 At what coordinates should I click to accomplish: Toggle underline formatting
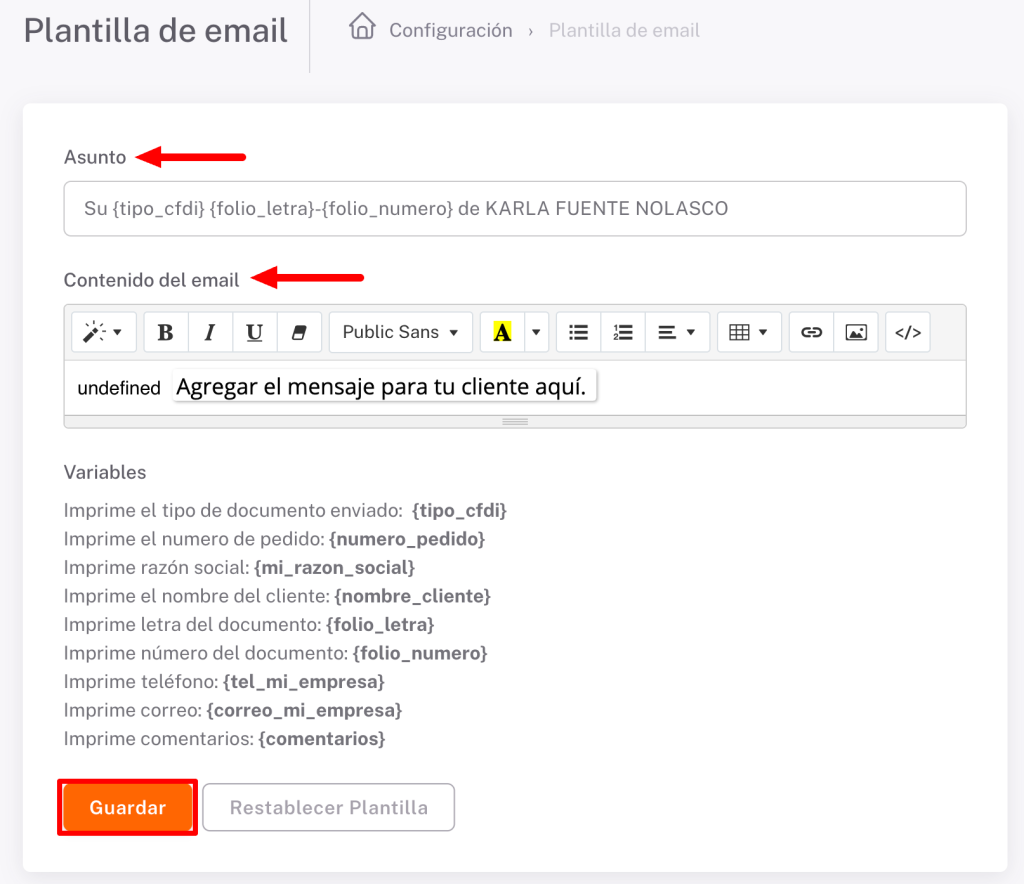point(255,332)
